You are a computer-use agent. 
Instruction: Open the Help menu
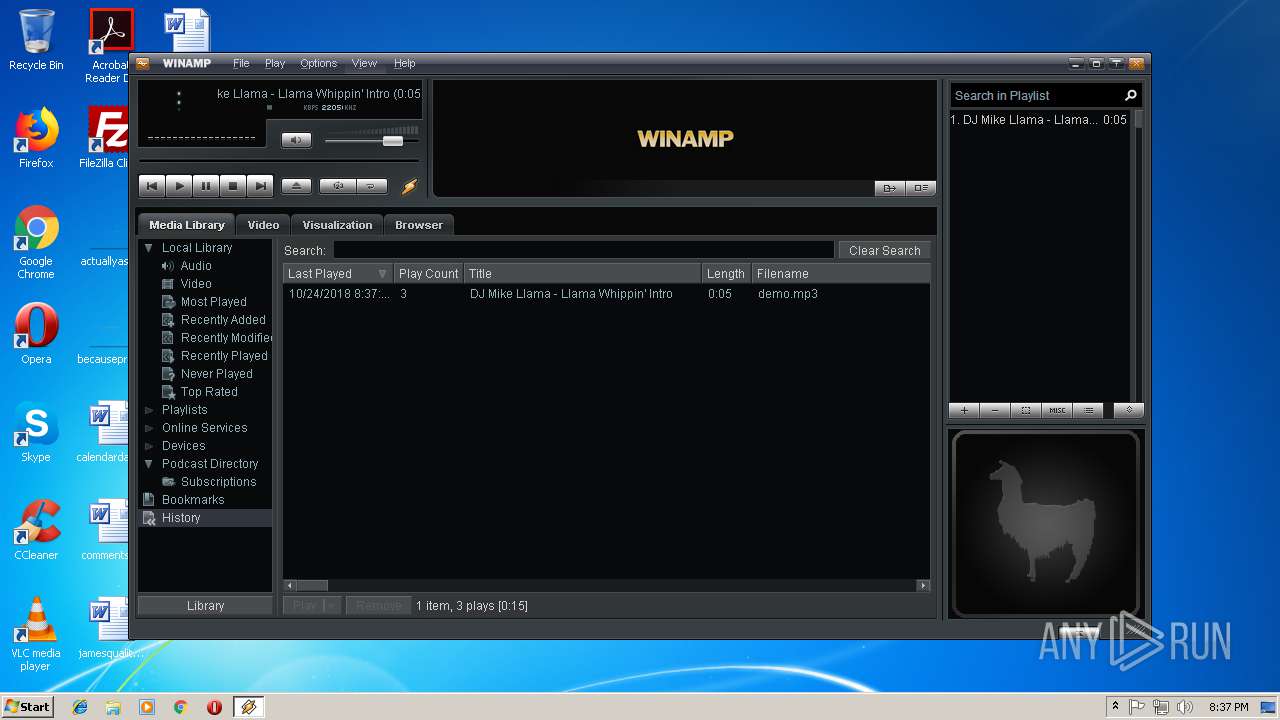pyautogui.click(x=404, y=63)
